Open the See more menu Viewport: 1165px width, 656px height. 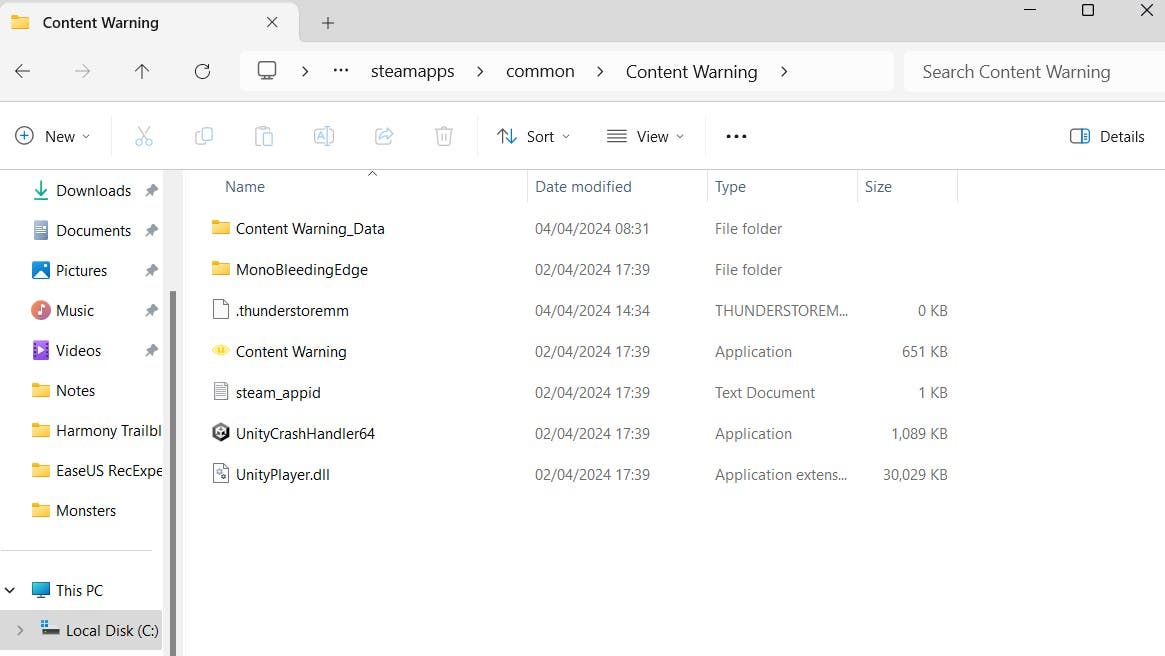736,136
